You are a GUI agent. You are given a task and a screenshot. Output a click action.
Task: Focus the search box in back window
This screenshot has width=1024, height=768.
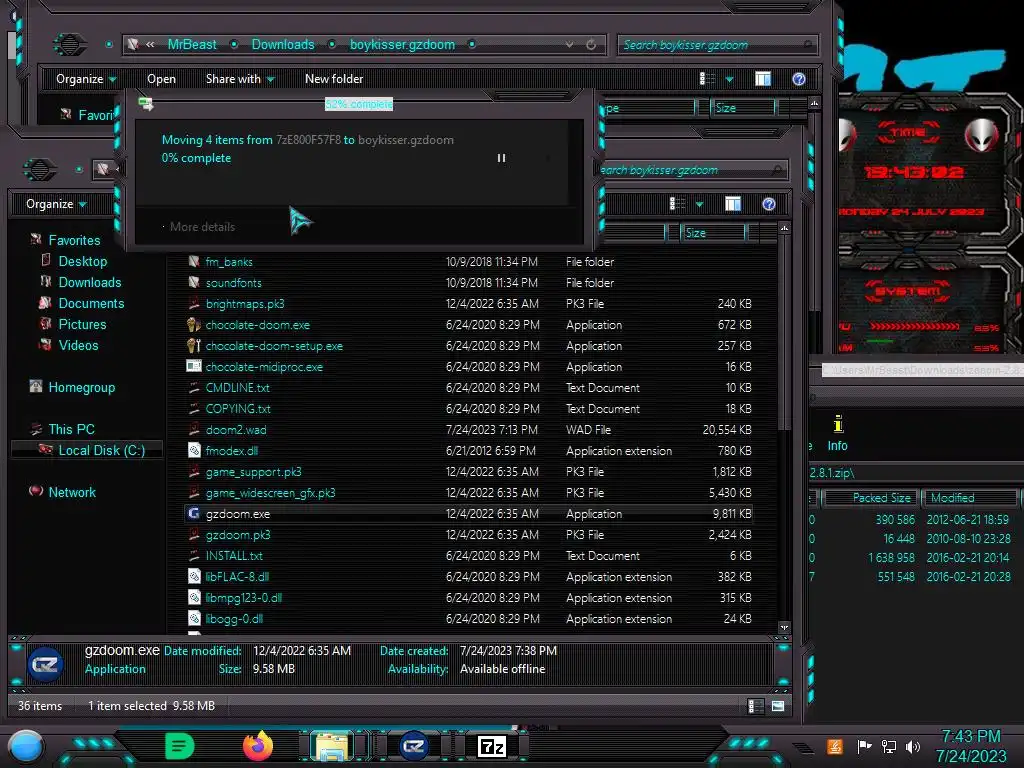(x=716, y=45)
